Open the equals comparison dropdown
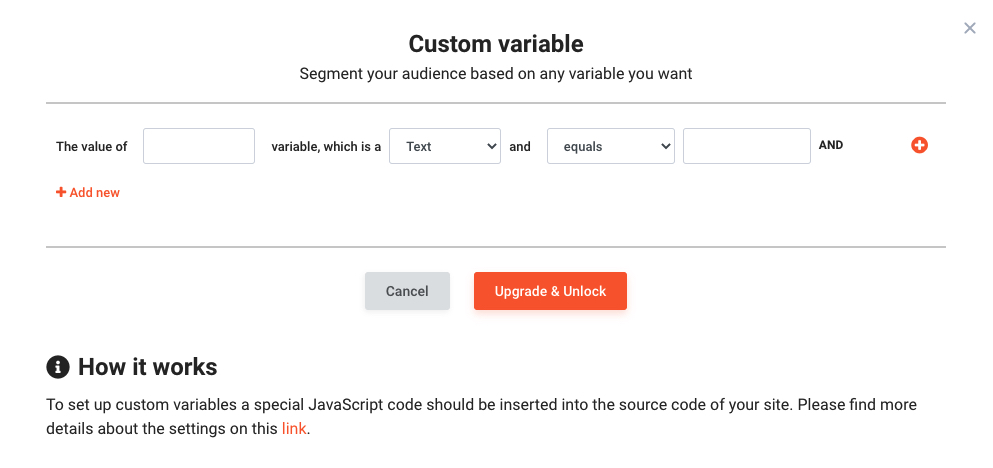Screen dimensions: 993x468 pos(610,146)
